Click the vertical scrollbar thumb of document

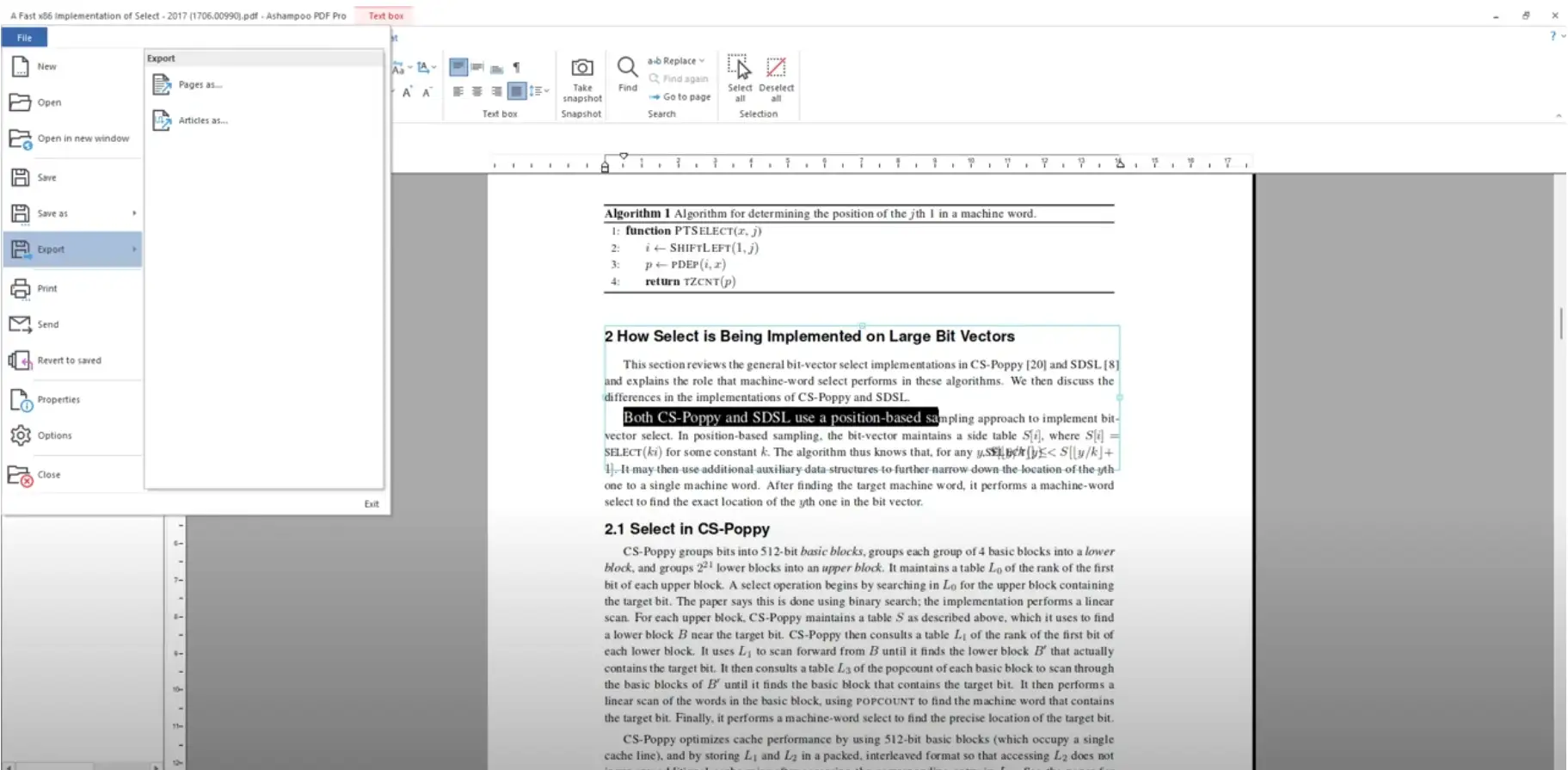(1560, 323)
